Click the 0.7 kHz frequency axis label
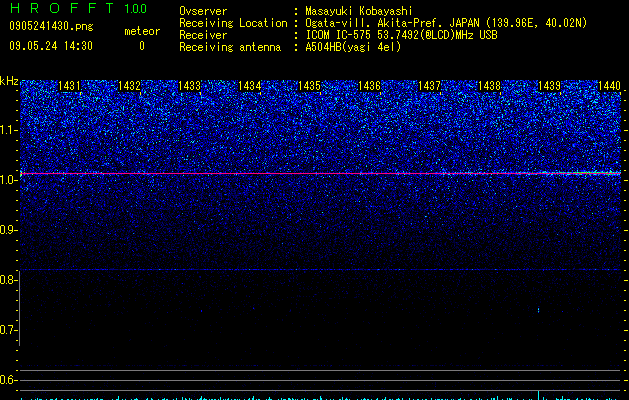This screenshot has height=400, width=629. coord(9,330)
